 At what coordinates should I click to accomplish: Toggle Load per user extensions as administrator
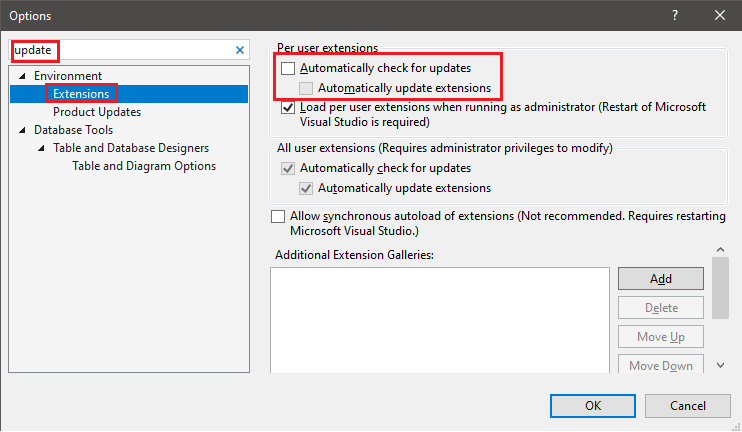click(289, 107)
